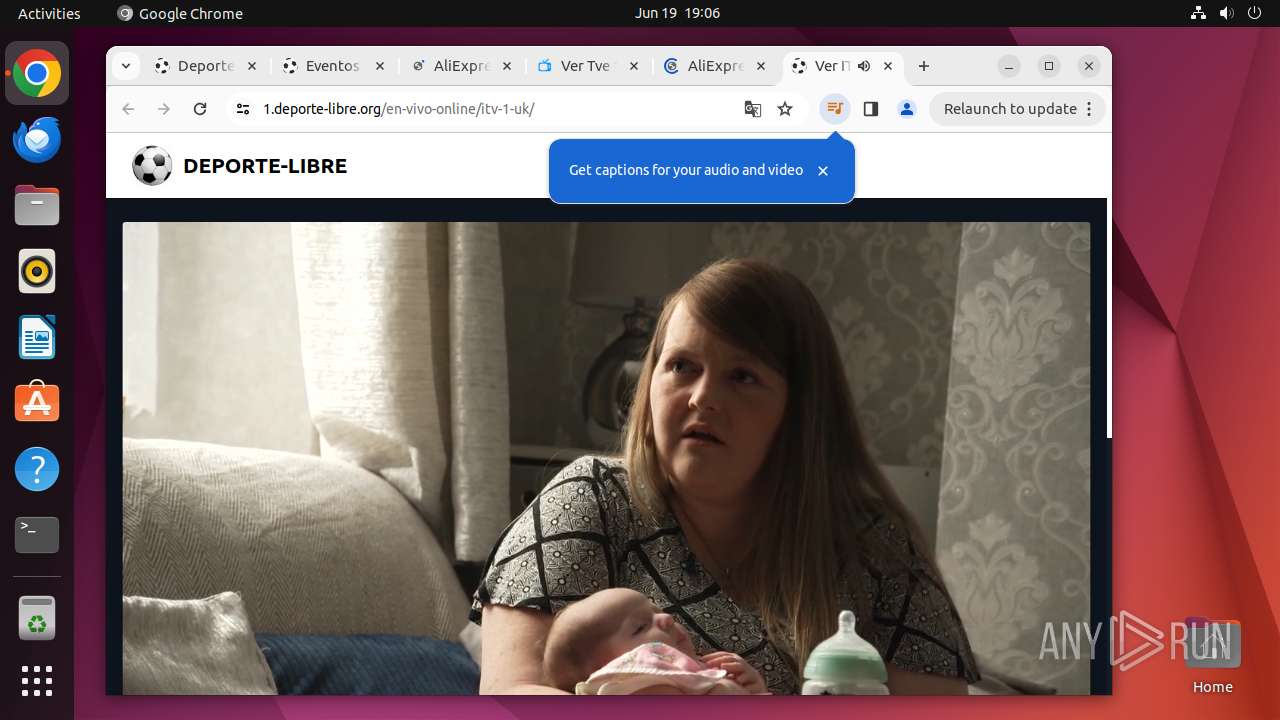This screenshot has width=1280, height=720.
Task: Launch Rhythmbox music player
Action: tap(37, 271)
